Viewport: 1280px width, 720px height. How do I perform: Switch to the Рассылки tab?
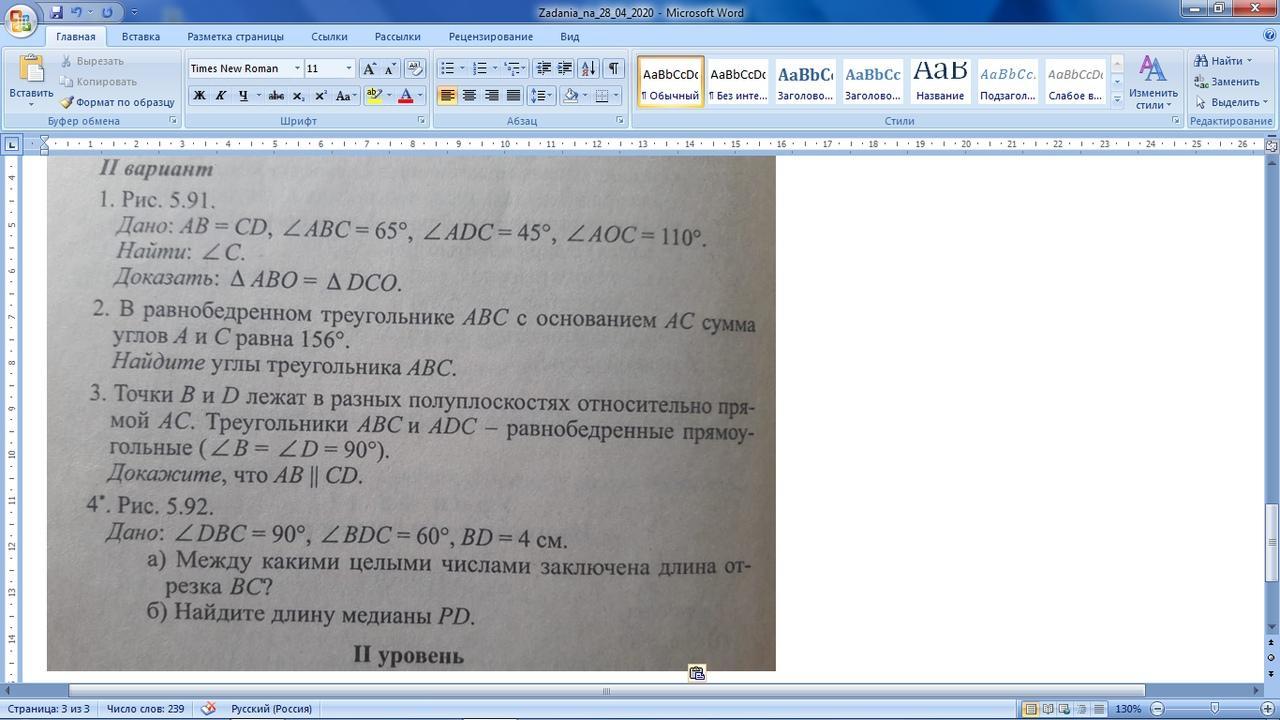click(x=398, y=36)
